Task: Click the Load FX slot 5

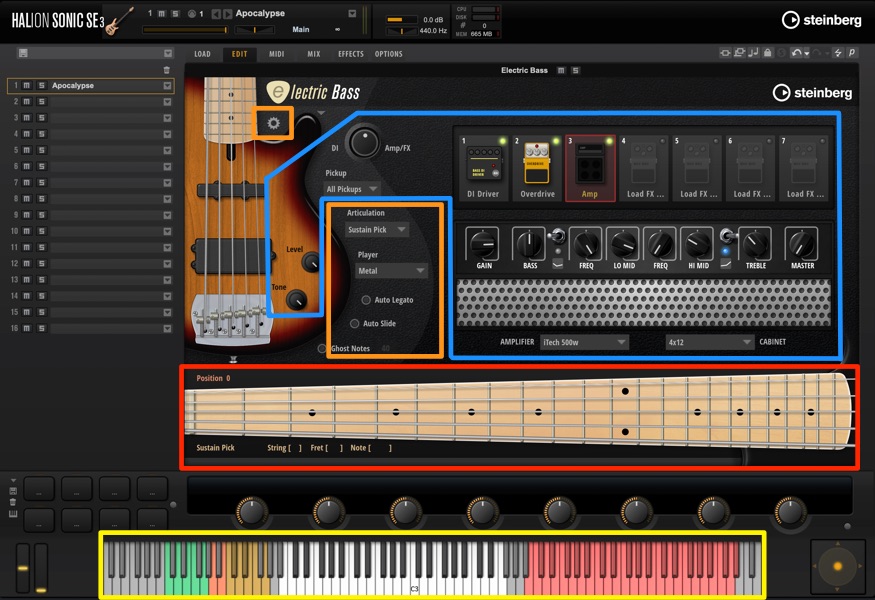Action: point(698,168)
